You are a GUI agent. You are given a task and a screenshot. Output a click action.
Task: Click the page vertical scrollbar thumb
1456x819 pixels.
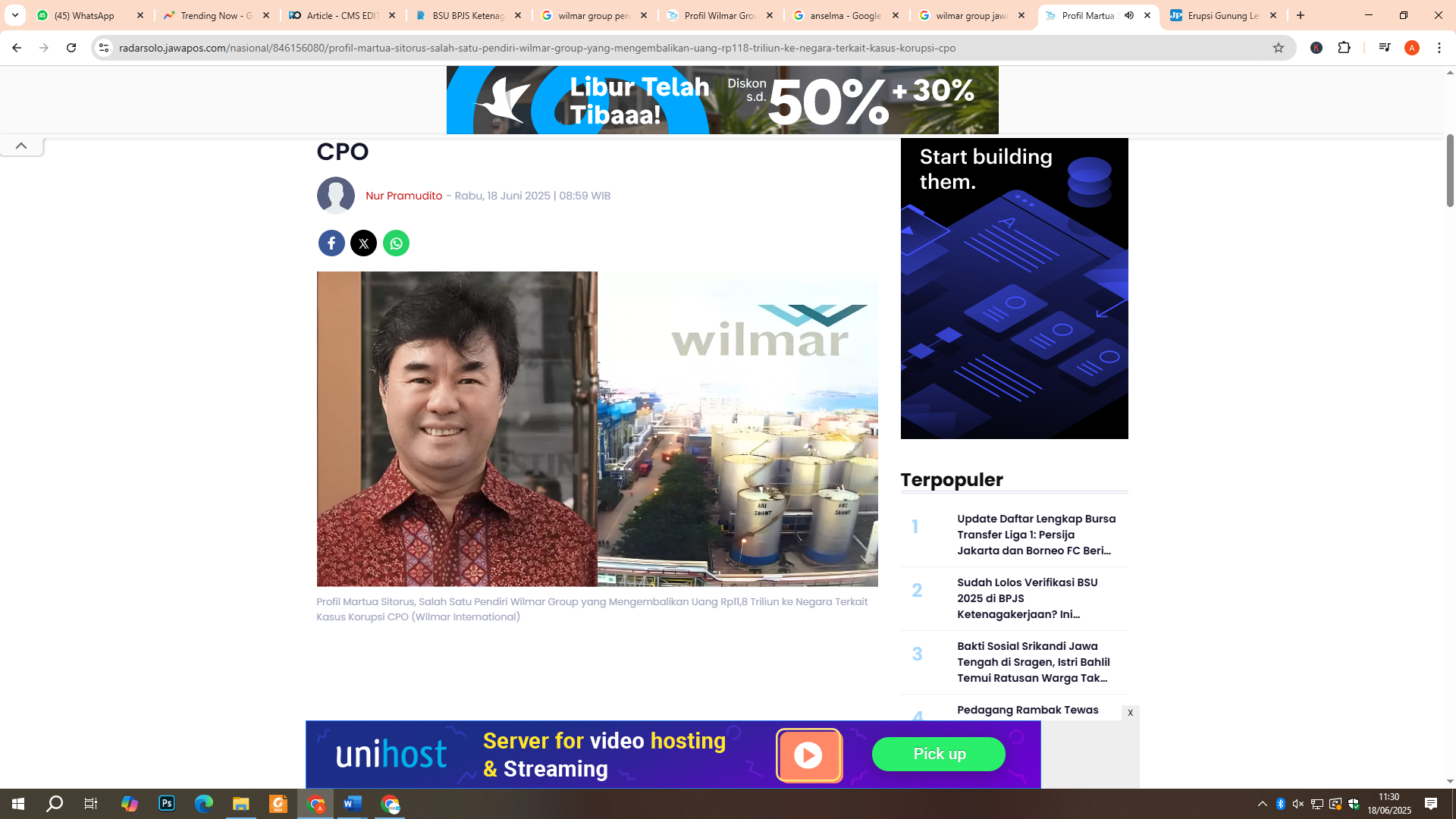1450,171
